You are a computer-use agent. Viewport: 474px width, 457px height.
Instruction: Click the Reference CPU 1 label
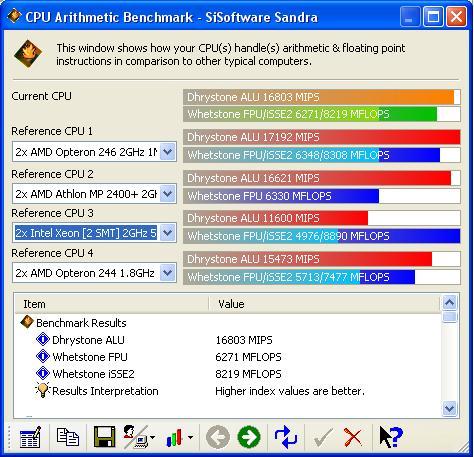52,131
